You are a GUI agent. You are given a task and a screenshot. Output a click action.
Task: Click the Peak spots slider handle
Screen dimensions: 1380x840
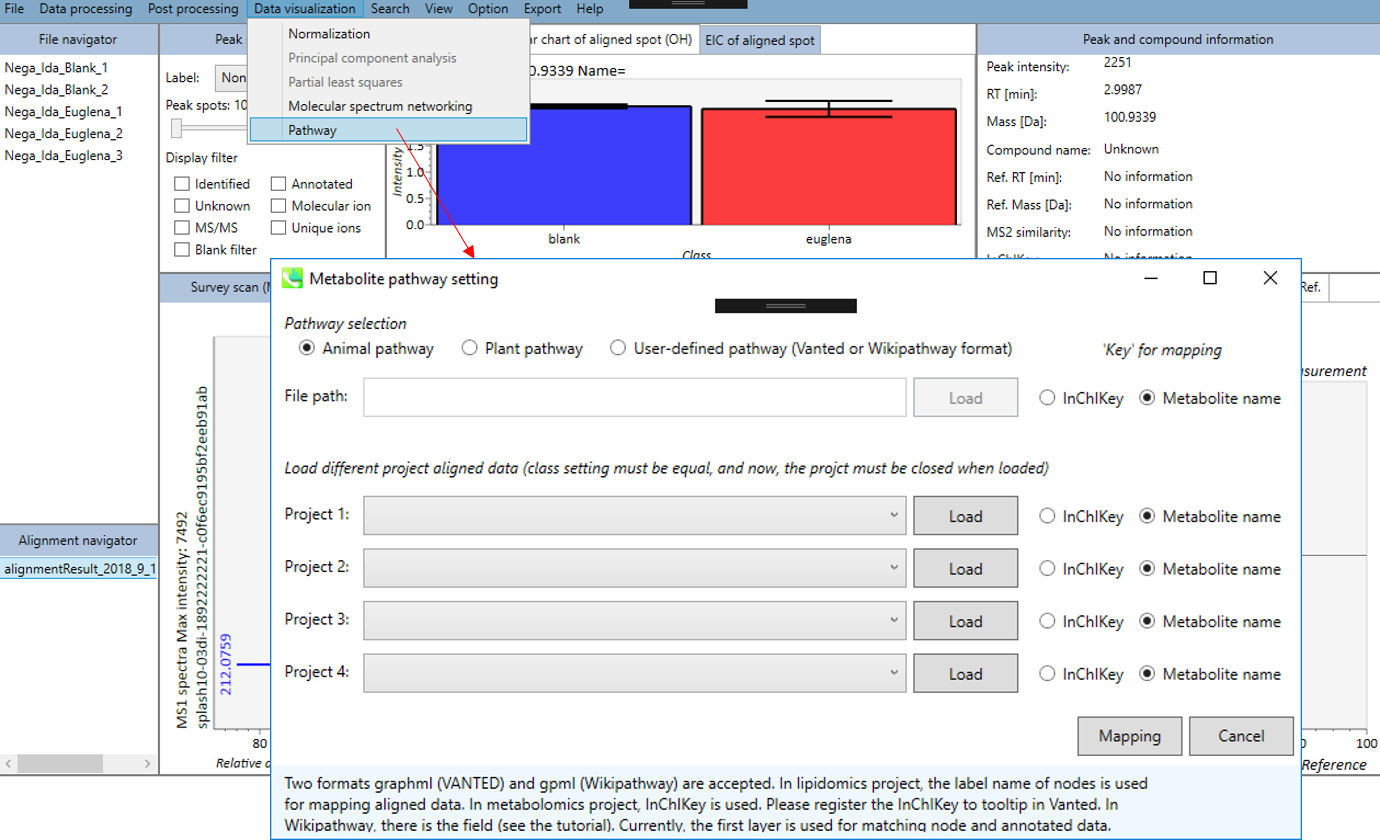coord(177,127)
